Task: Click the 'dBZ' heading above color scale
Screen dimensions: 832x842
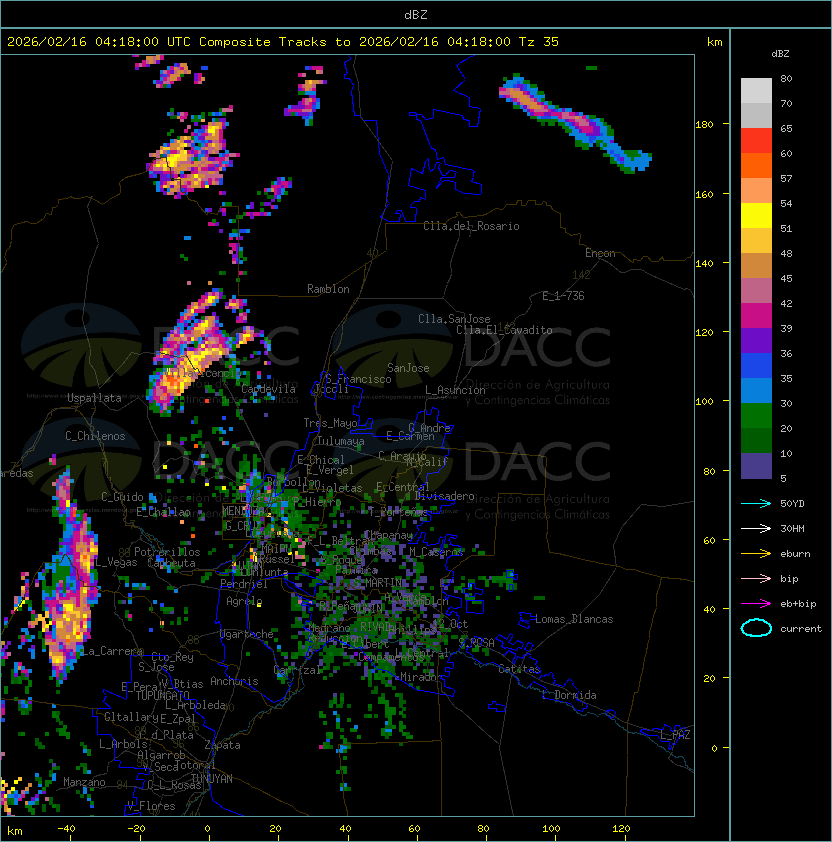Action: 780,54
